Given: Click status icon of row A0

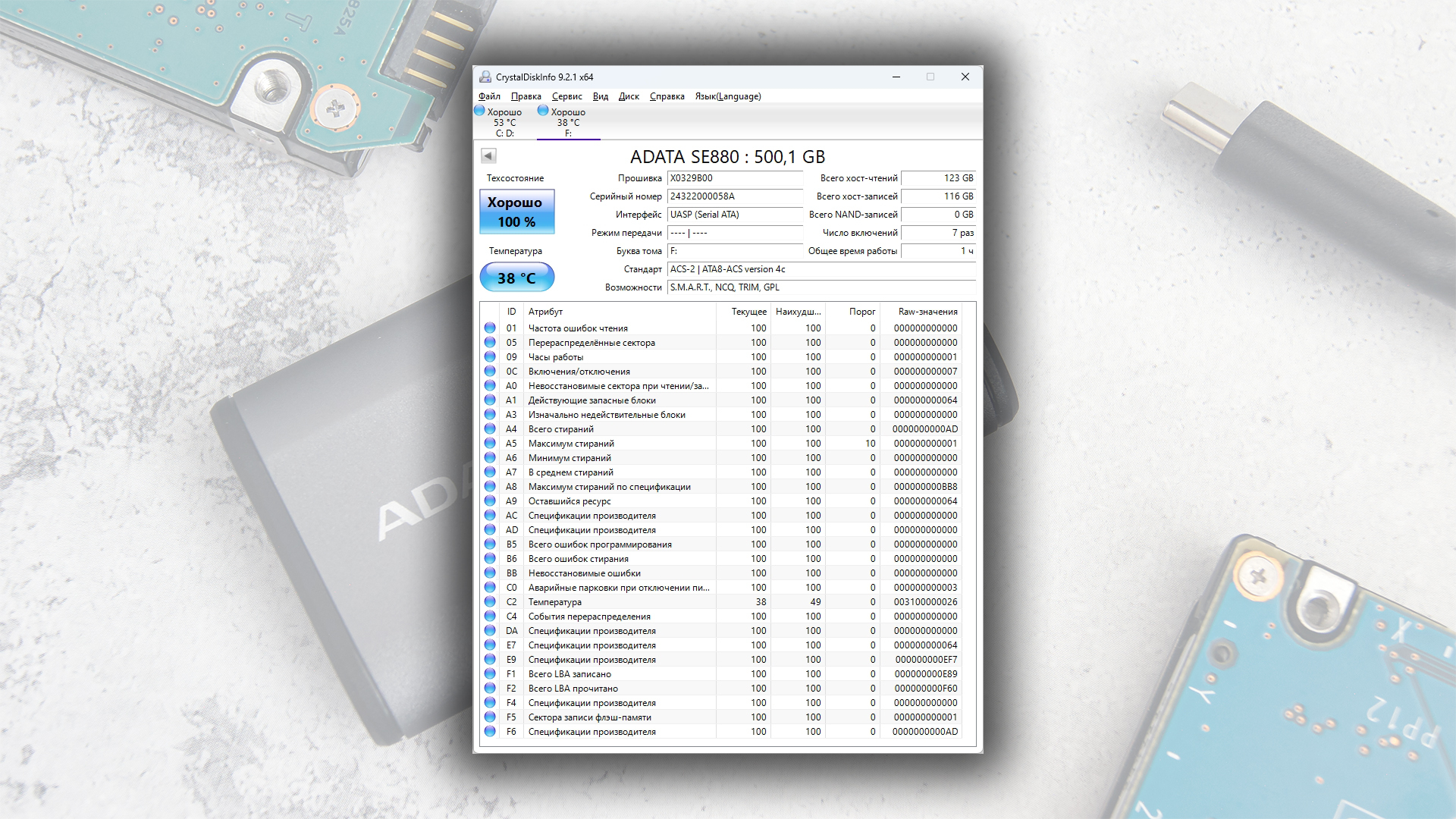Looking at the screenshot, I should [x=490, y=386].
